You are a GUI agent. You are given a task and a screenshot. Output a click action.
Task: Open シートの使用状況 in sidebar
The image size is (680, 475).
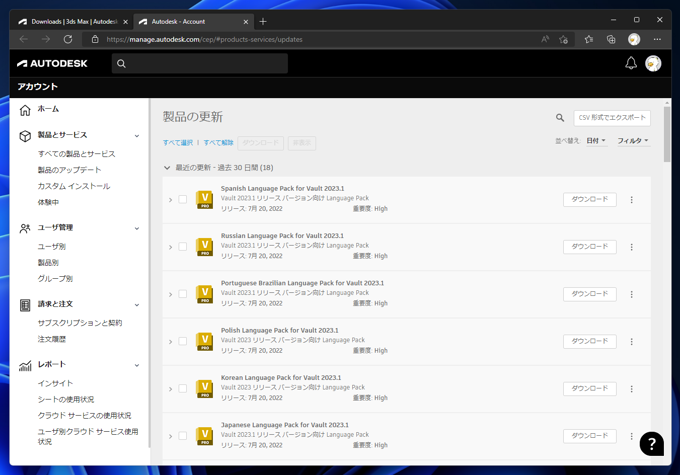coord(65,400)
